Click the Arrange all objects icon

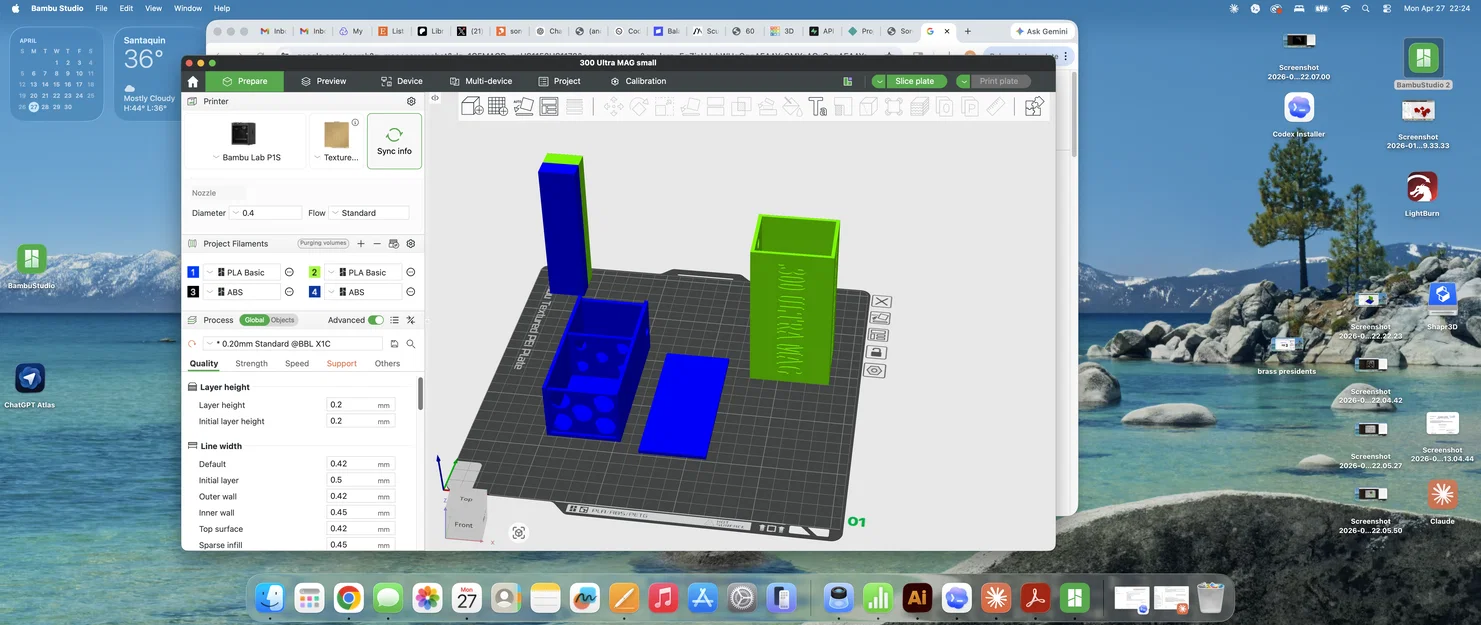click(549, 106)
